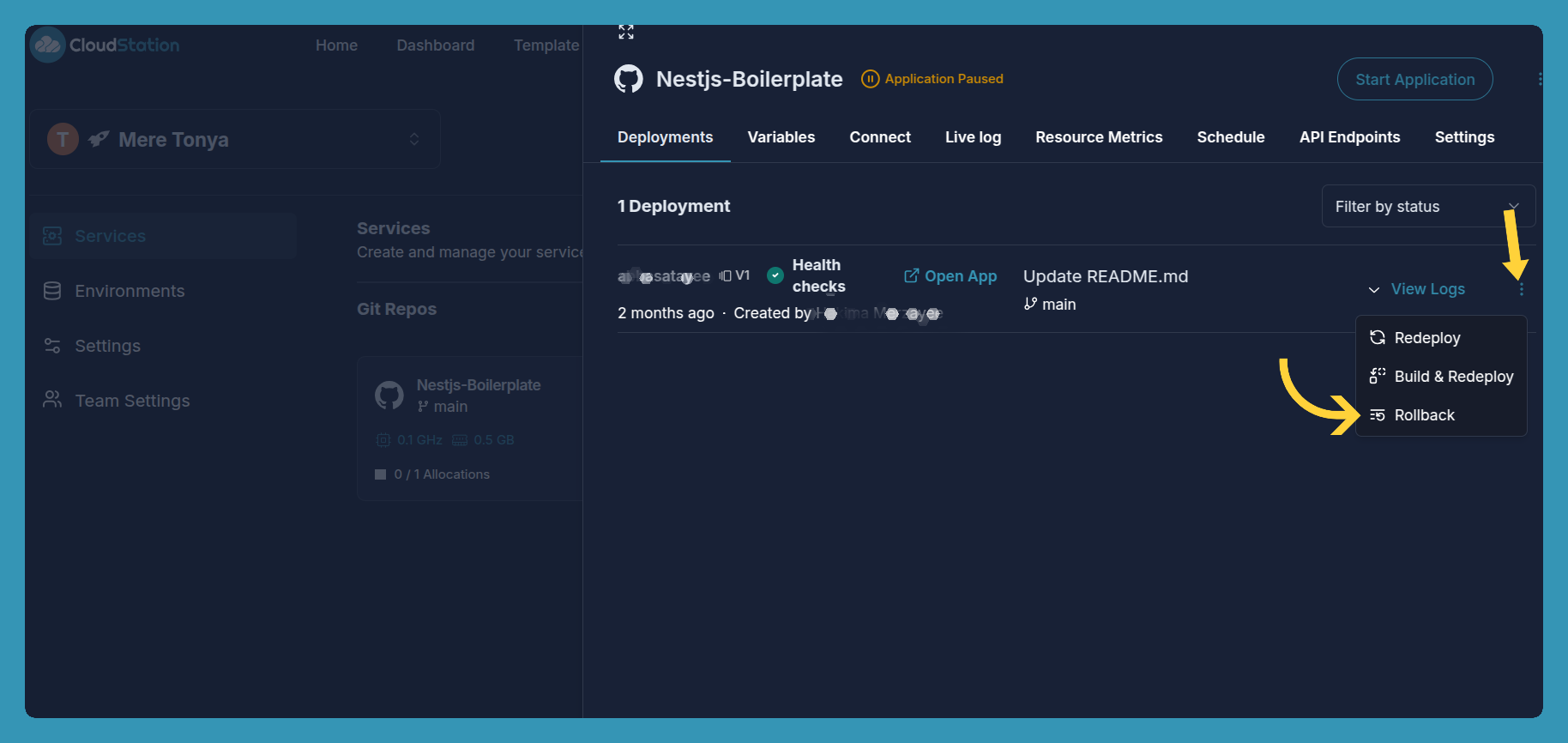Click the Start Application button
Viewport: 1568px width, 743px height.
point(1414,79)
